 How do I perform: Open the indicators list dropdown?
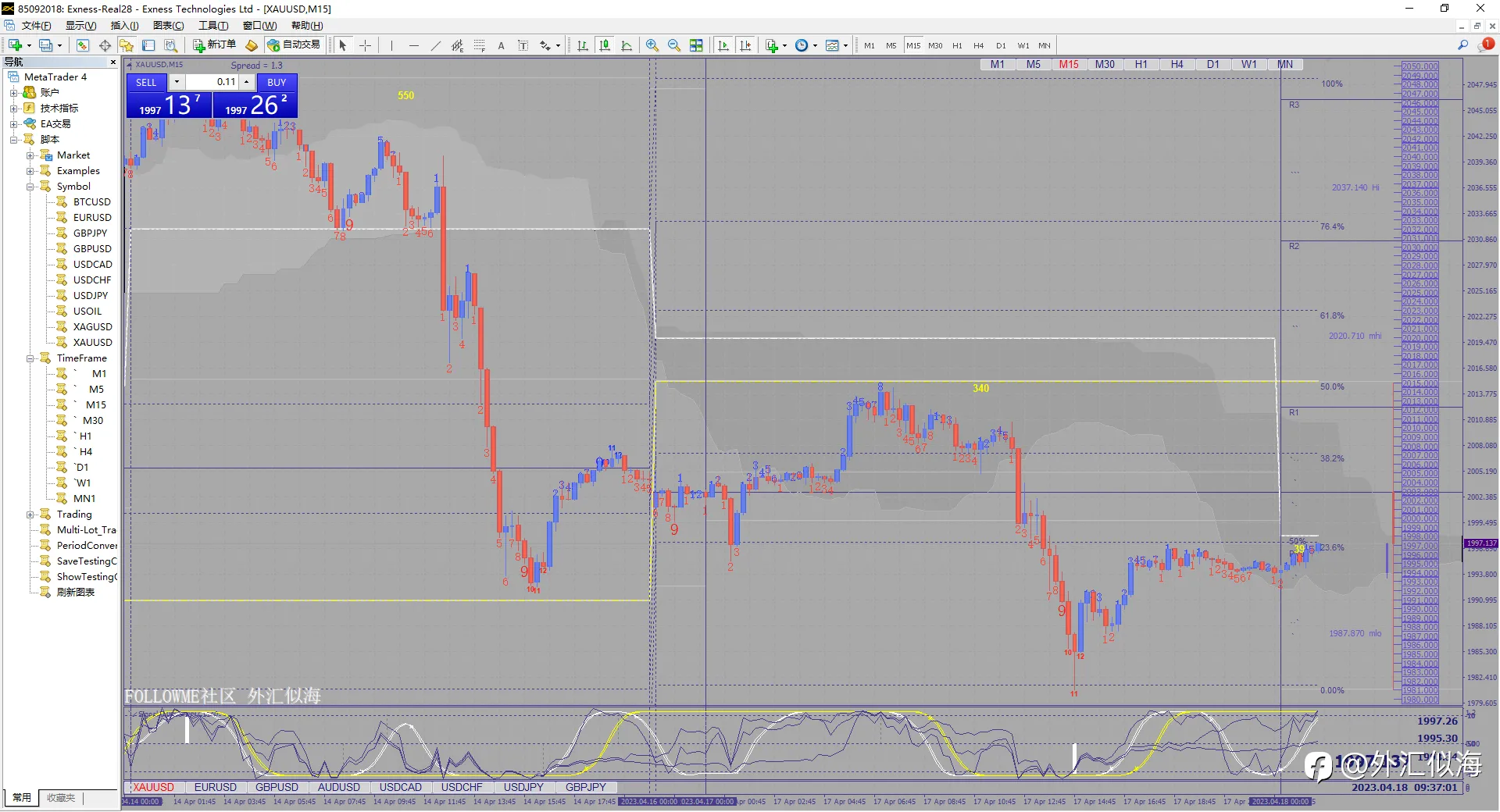click(784, 45)
